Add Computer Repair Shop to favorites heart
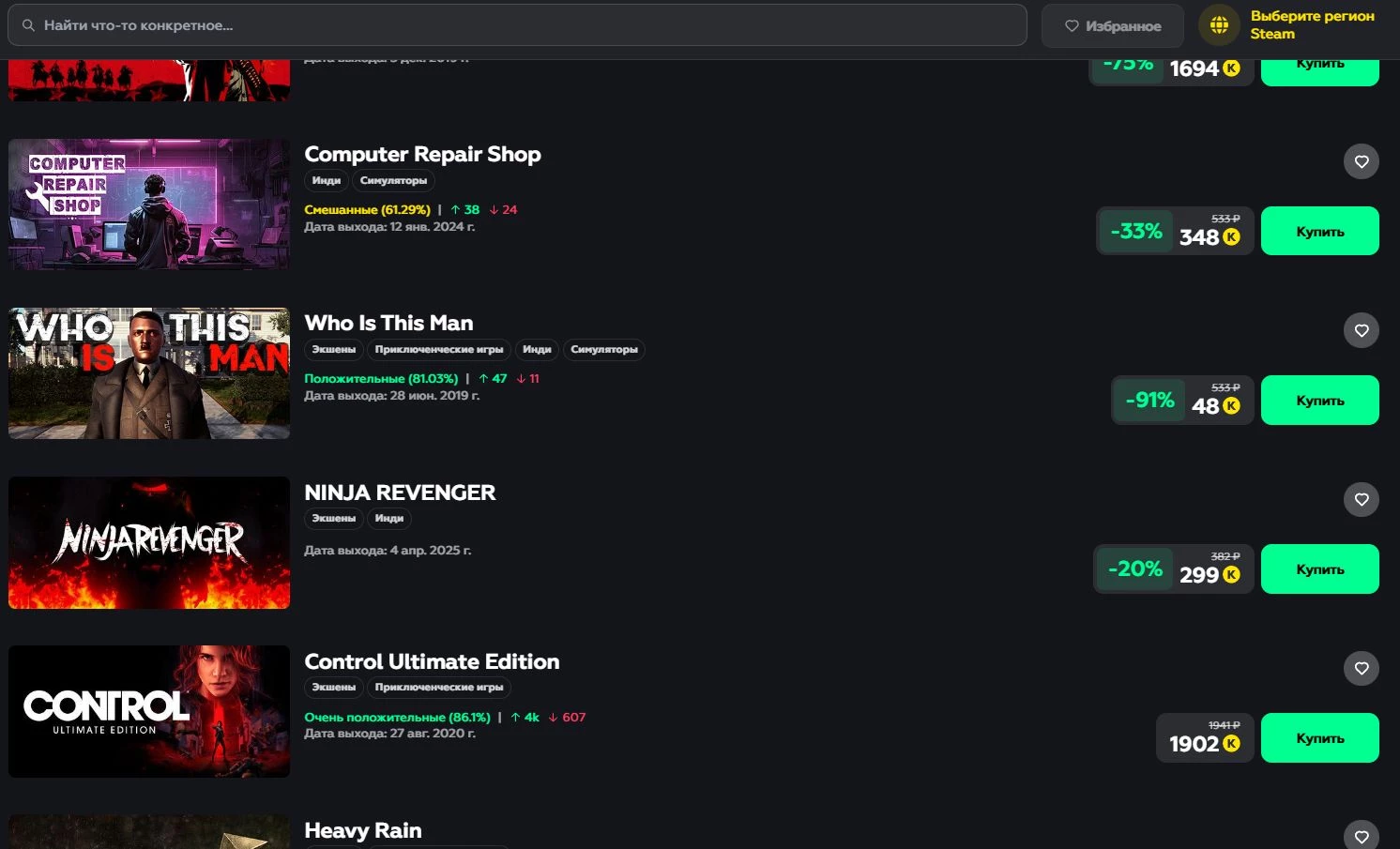Screen dimensions: 1400x849 [x=1361, y=161]
